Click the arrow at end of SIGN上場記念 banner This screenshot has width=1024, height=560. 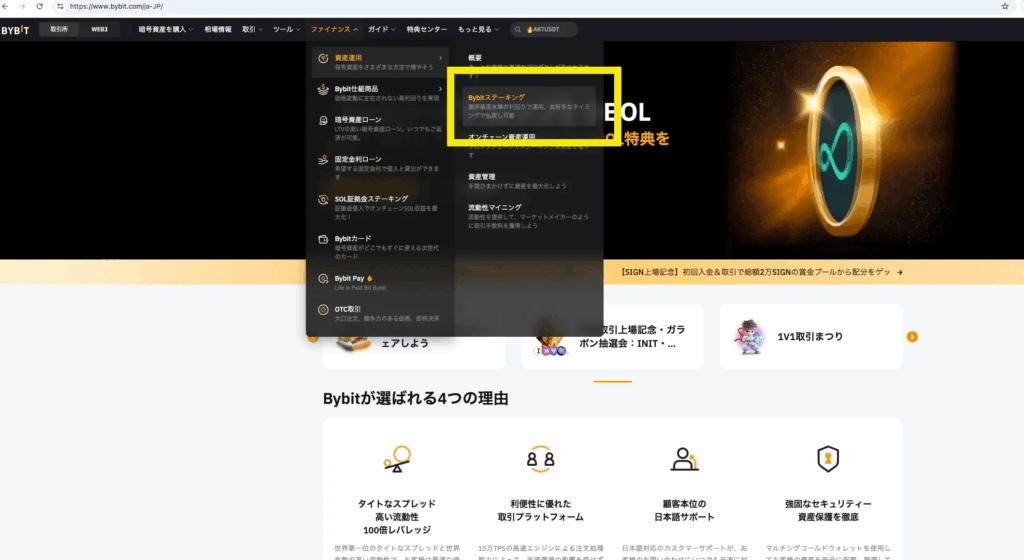pos(900,272)
